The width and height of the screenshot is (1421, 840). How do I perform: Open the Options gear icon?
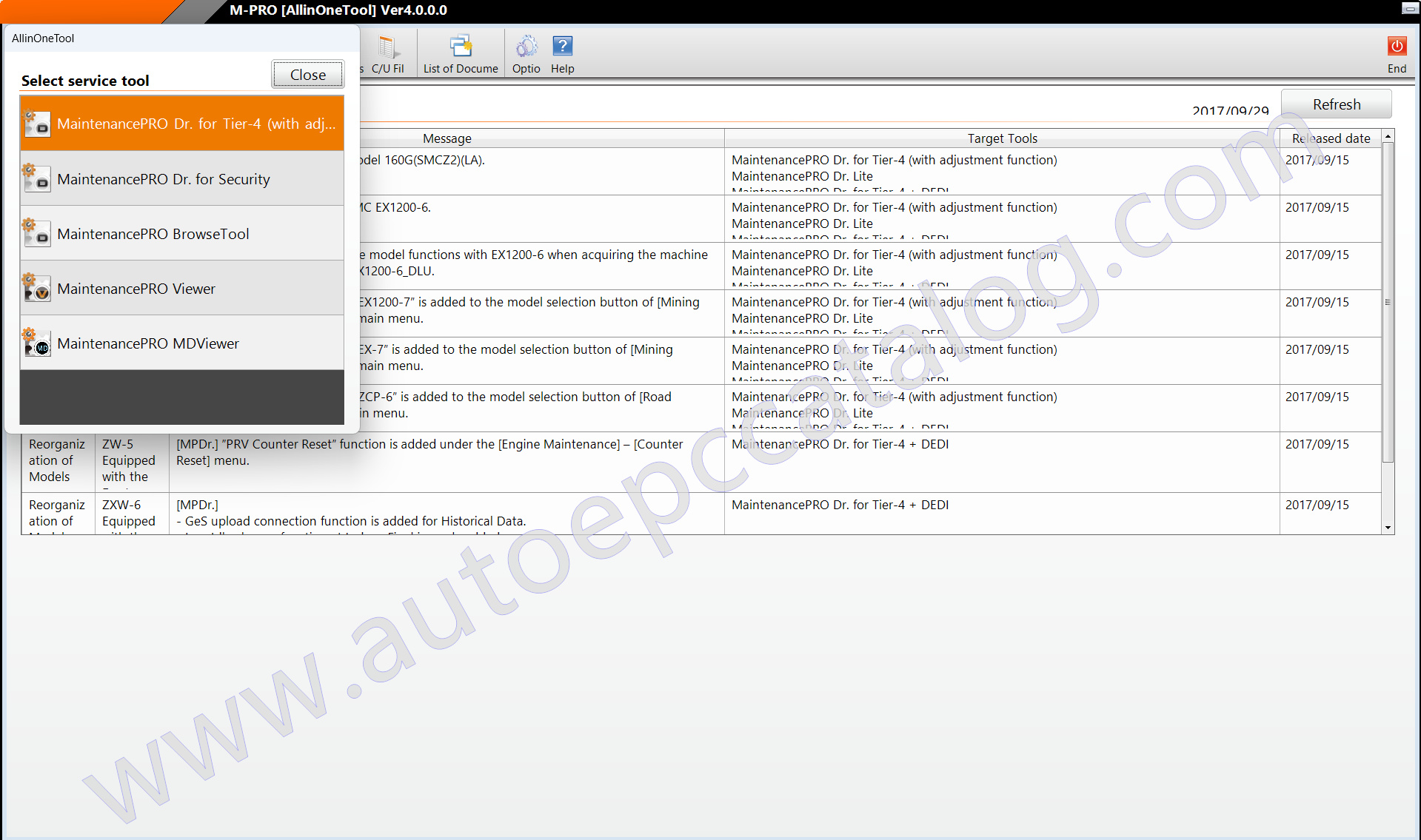[x=526, y=47]
